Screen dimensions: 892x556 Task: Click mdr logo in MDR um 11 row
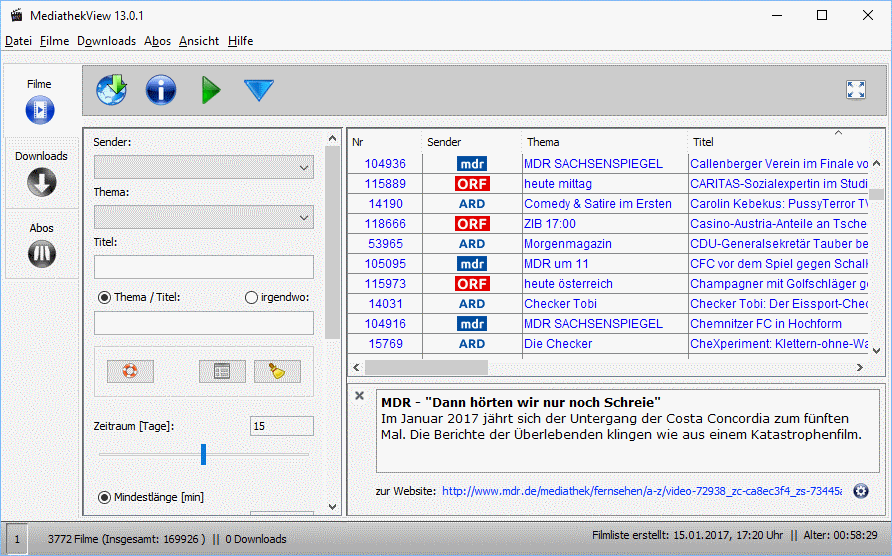[472, 263]
